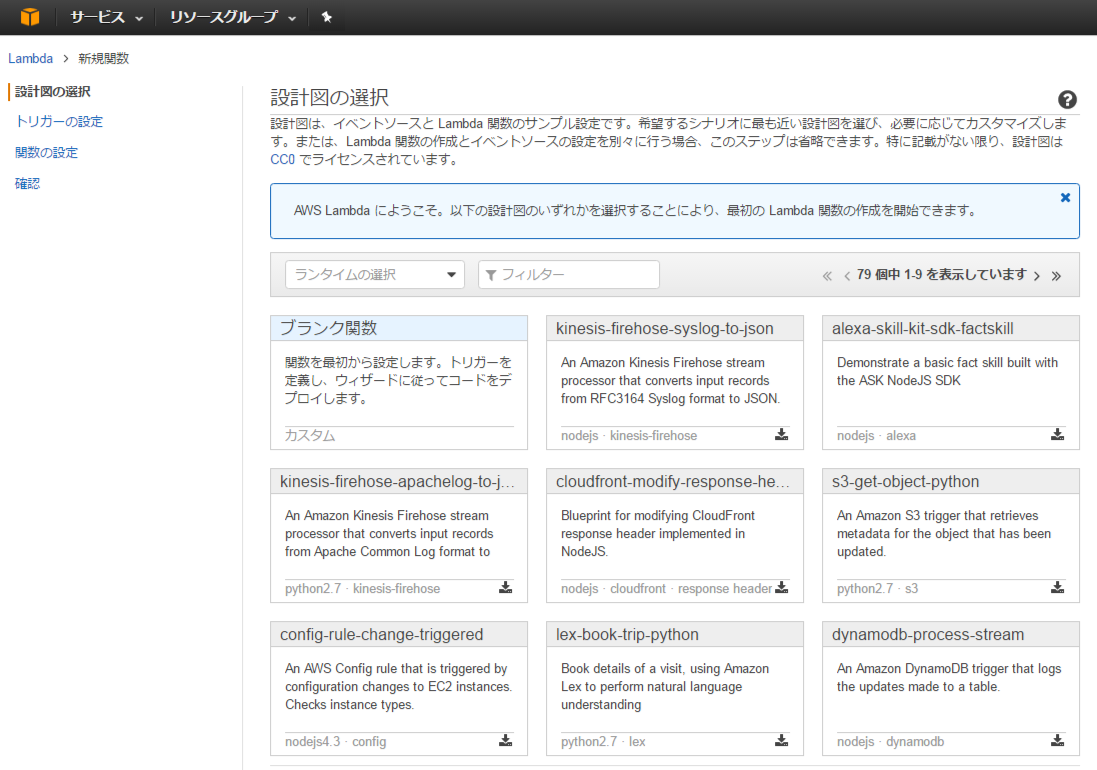Dismiss the AWS Lambda welcome banner
This screenshot has height=770, width=1097.
[1065, 198]
